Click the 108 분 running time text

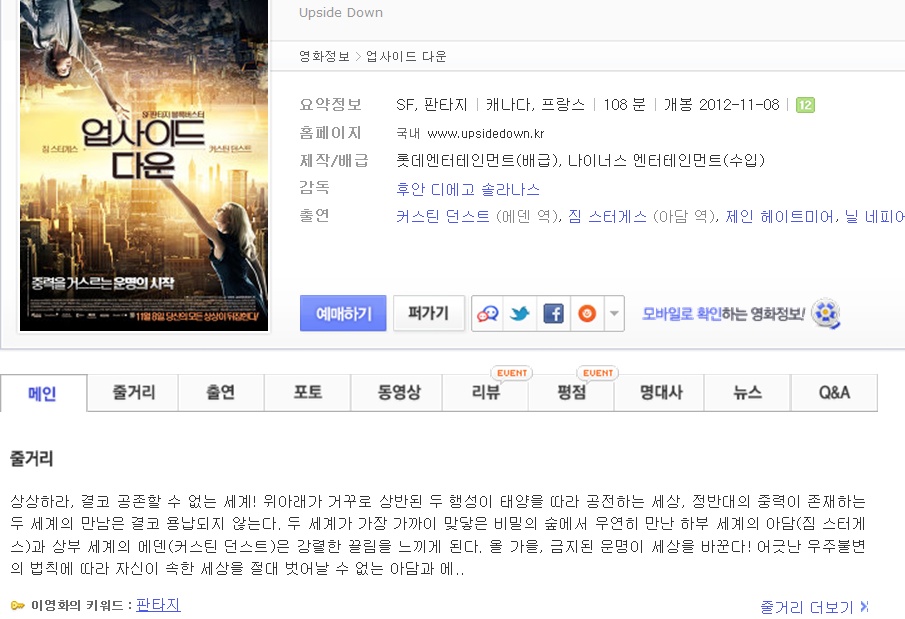pyautogui.click(x=624, y=105)
